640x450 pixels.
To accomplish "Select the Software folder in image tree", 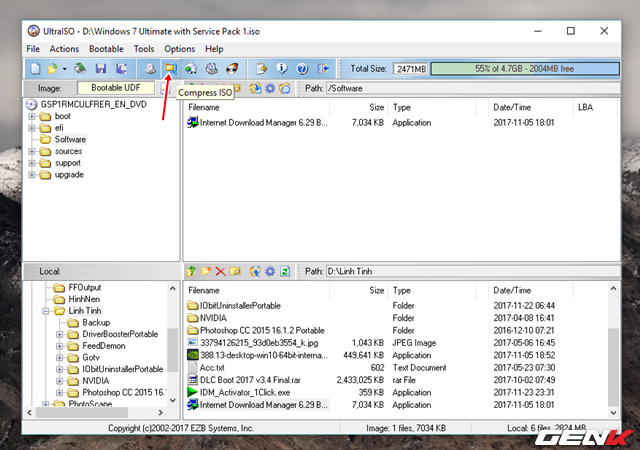I will (x=70, y=140).
